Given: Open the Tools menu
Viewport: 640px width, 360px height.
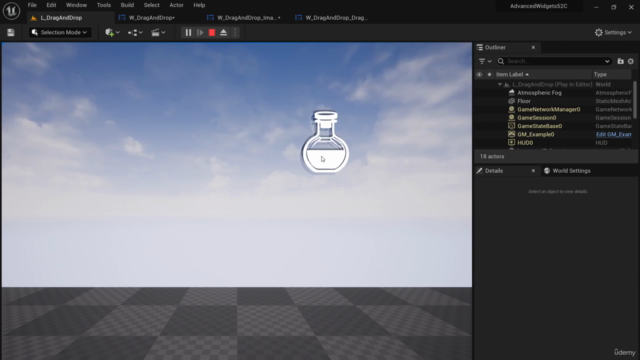Looking at the screenshot, I should pyautogui.click(x=104, y=5).
